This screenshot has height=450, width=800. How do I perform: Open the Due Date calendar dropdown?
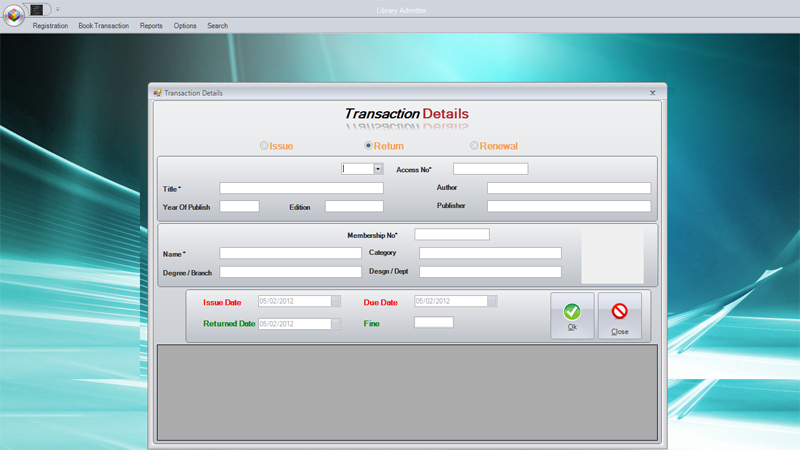(x=492, y=302)
